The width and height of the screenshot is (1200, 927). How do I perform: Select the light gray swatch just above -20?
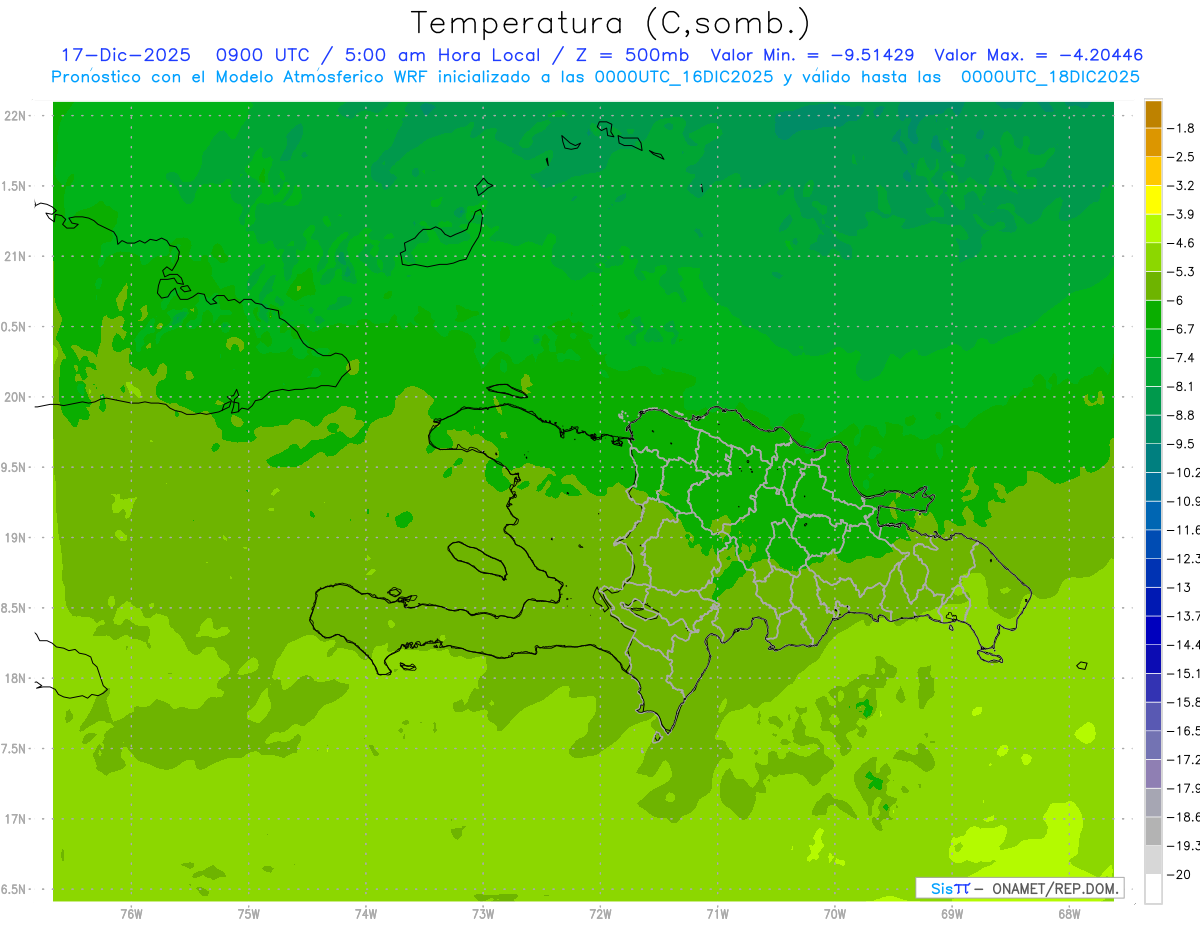(1153, 860)
